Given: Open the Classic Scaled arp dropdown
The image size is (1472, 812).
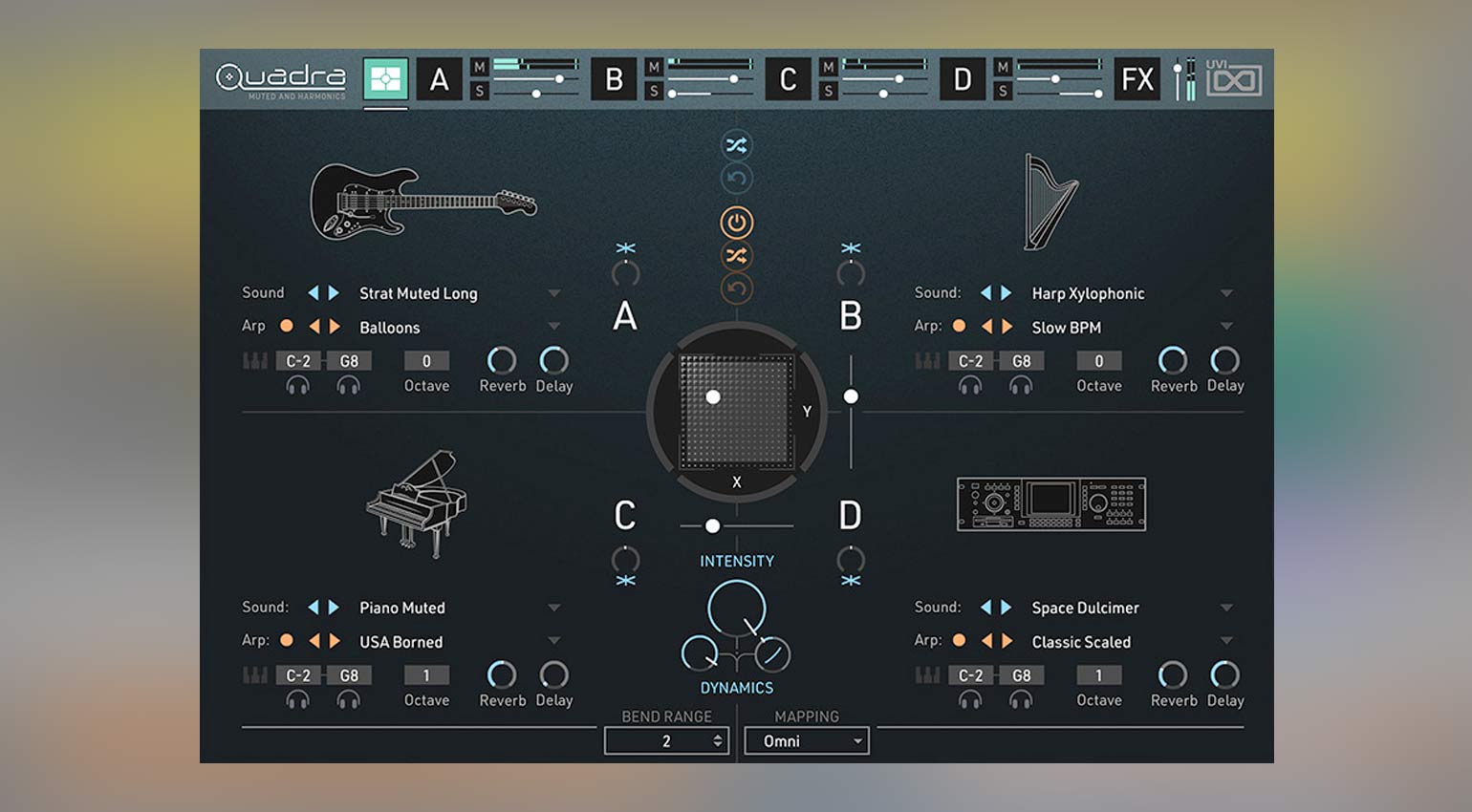Looking at the screenshot, I should coord(1226,641).
